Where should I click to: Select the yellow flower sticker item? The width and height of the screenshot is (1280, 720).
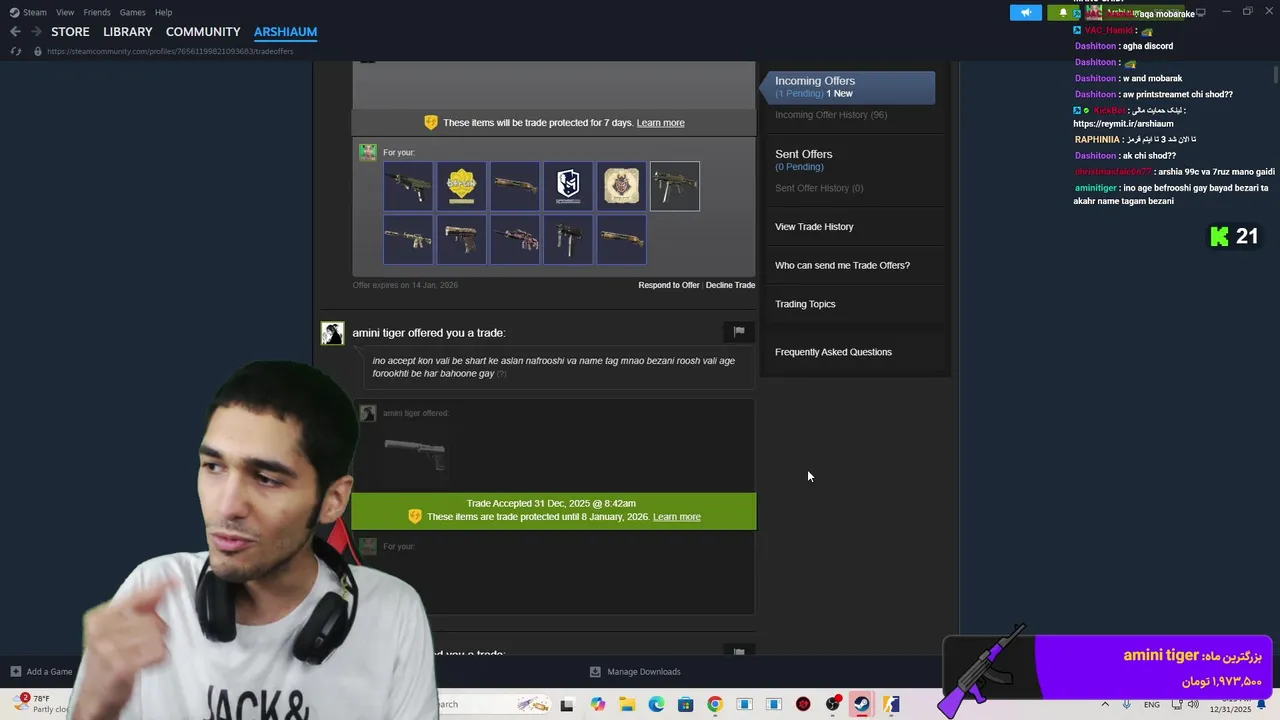tap(461, 186)
